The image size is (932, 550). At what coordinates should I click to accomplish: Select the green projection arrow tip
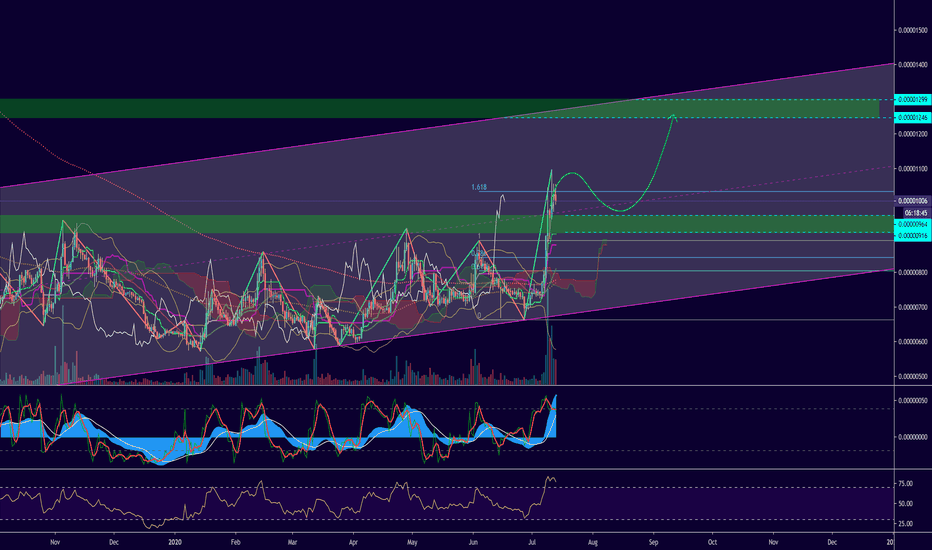click(673, 117)
